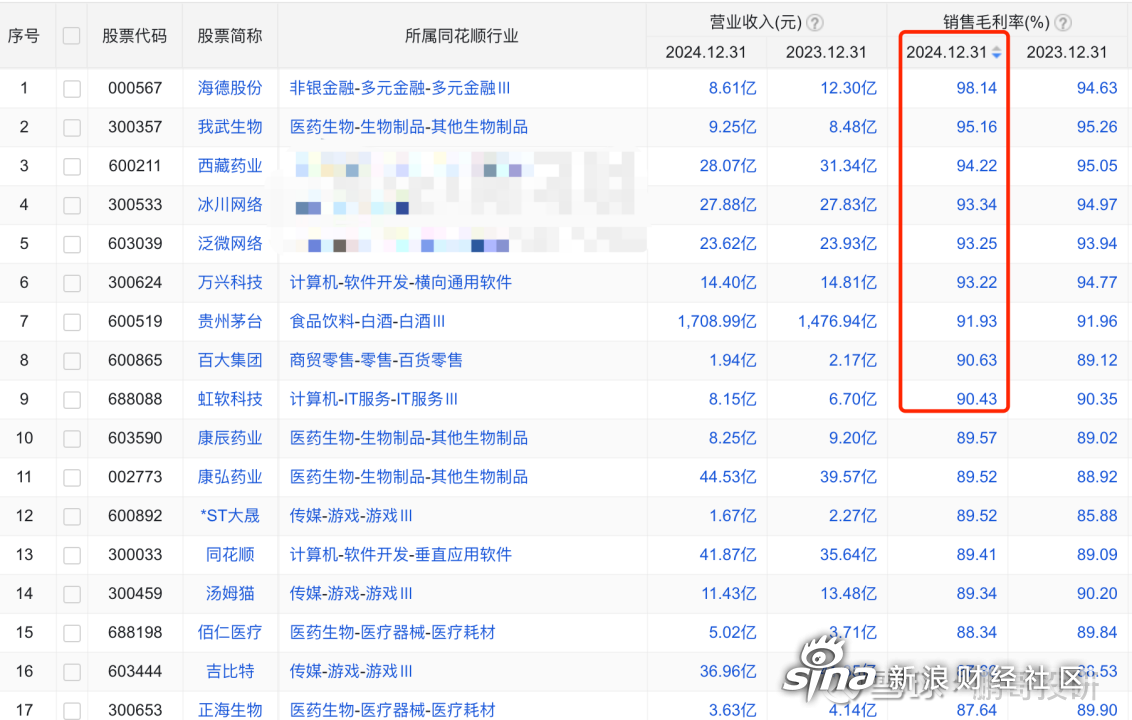Click 股票代码 column header
The height and width of the screenshot is (720, 1132).
[x=134, y=36]
